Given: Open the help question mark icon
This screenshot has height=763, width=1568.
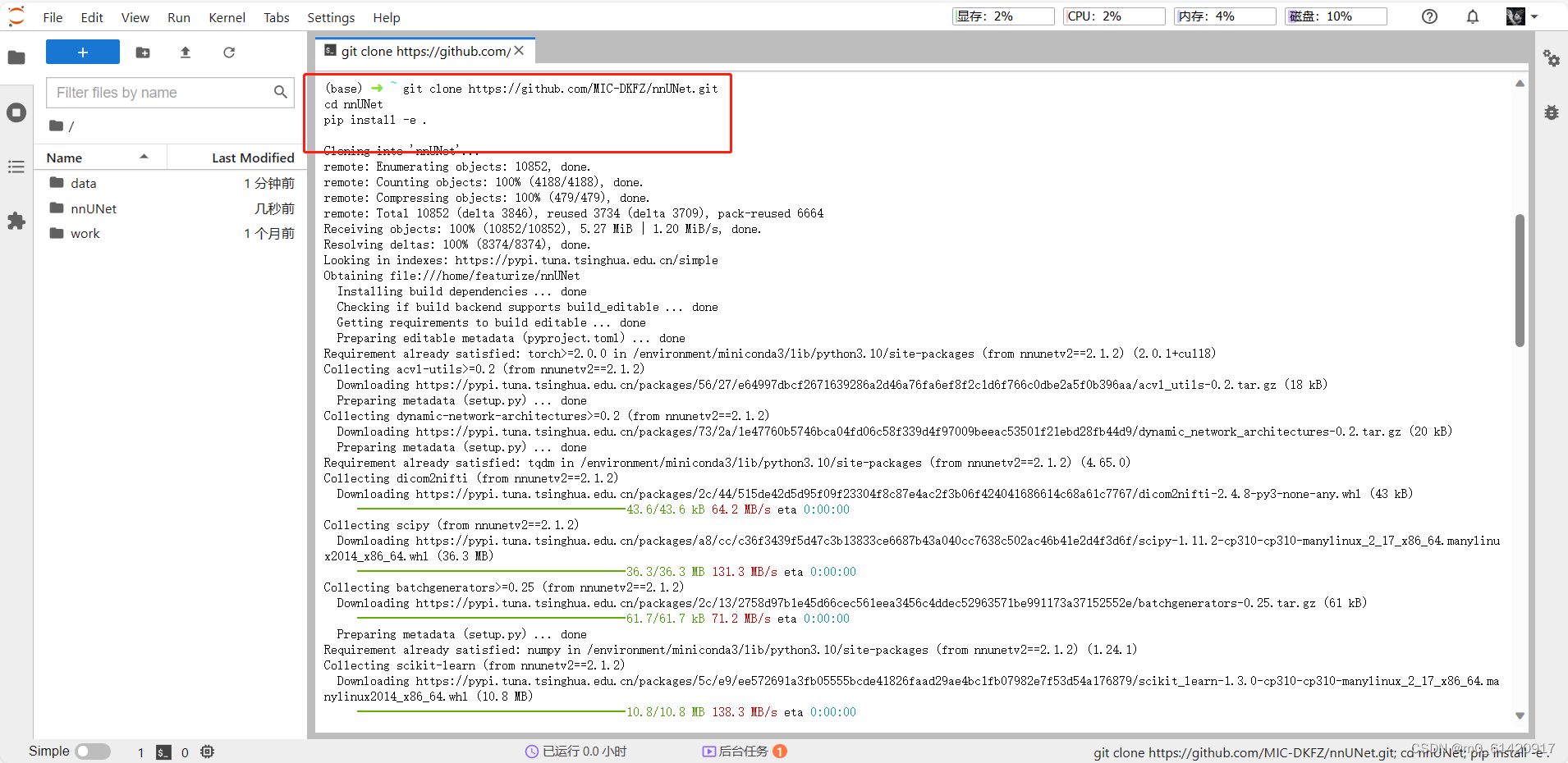Looking at the screenshot, I should [1429, 16].
